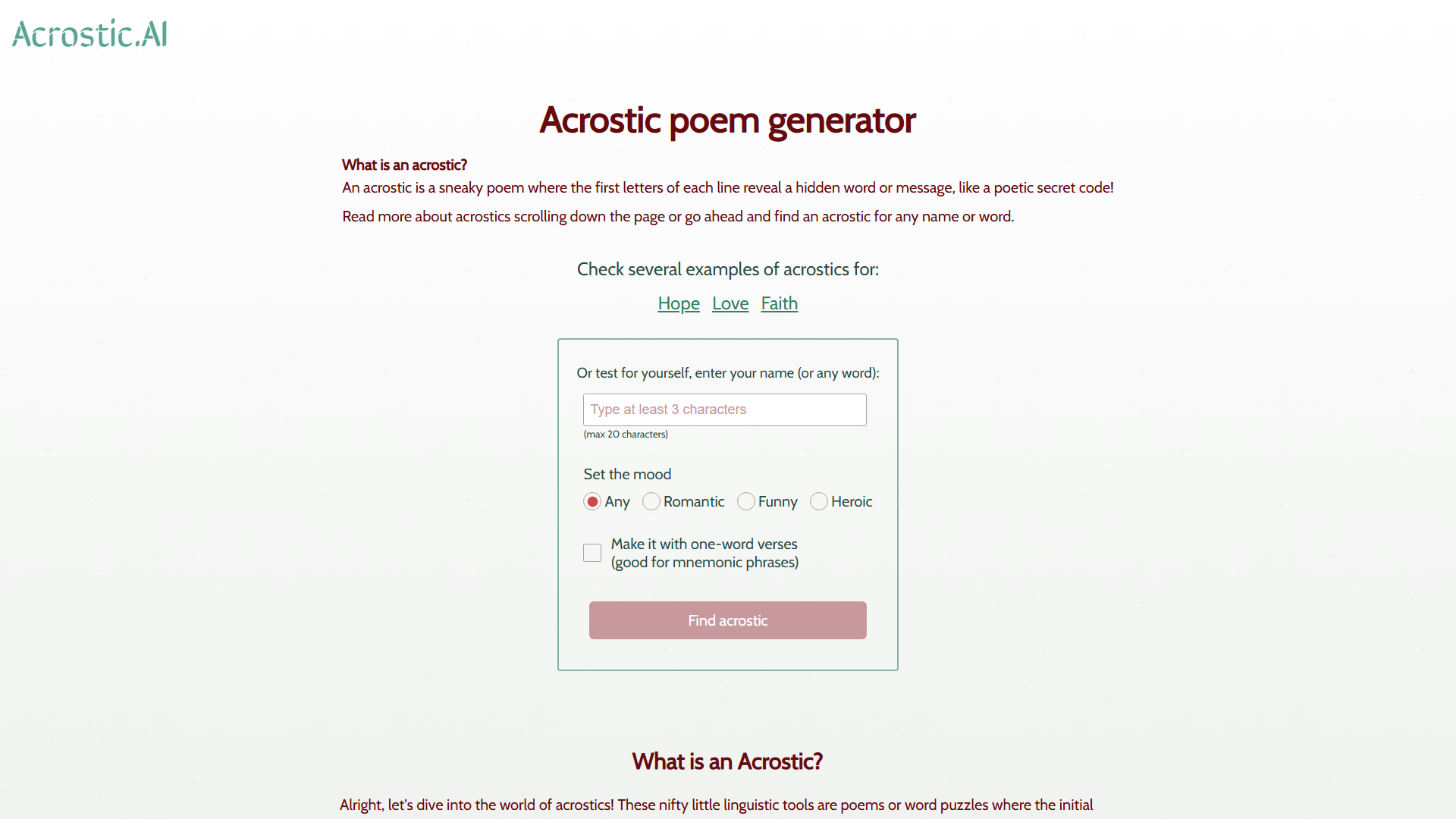
Task: Click the max 20 characters hint text
Action: (626, 435)
